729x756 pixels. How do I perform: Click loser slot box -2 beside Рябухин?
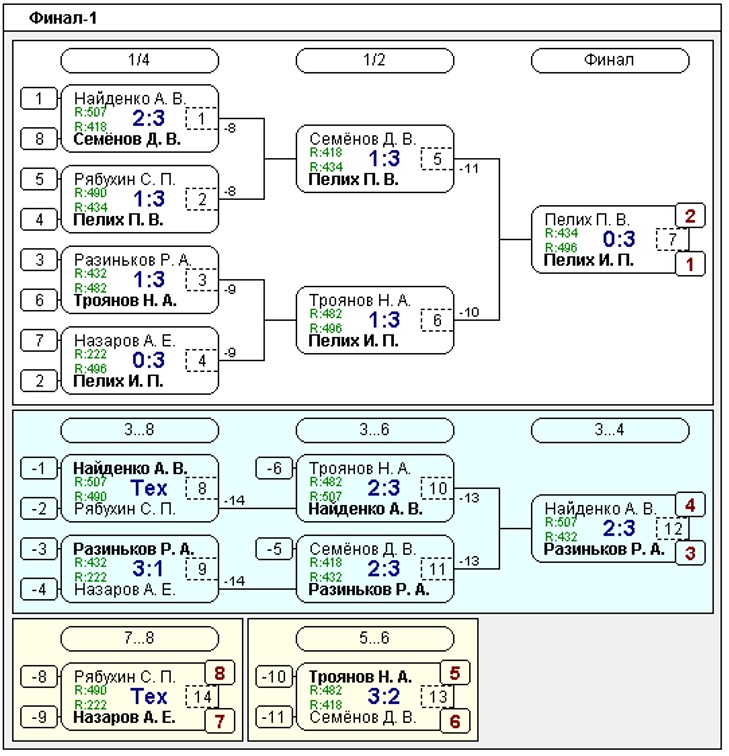pos(39,509)
